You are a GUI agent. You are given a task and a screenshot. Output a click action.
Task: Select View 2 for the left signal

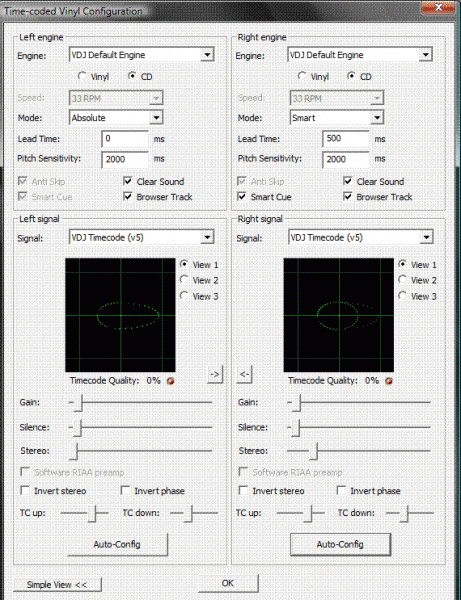coord(184,280)
